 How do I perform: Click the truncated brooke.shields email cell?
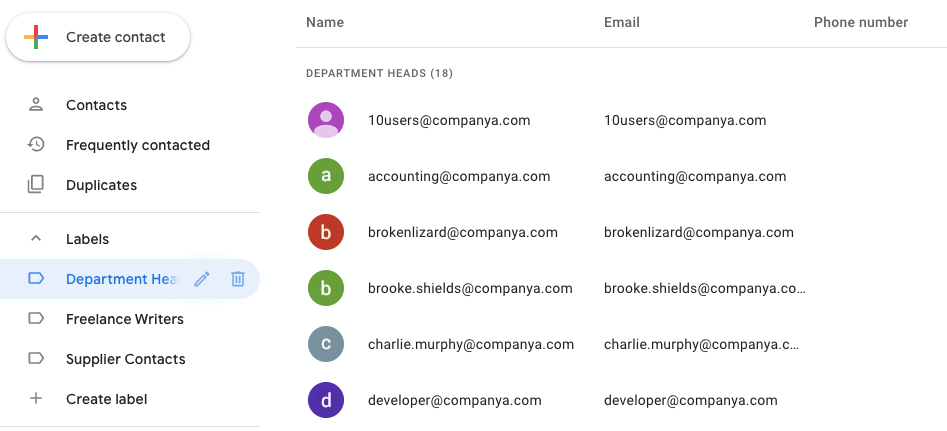(705, 289)
